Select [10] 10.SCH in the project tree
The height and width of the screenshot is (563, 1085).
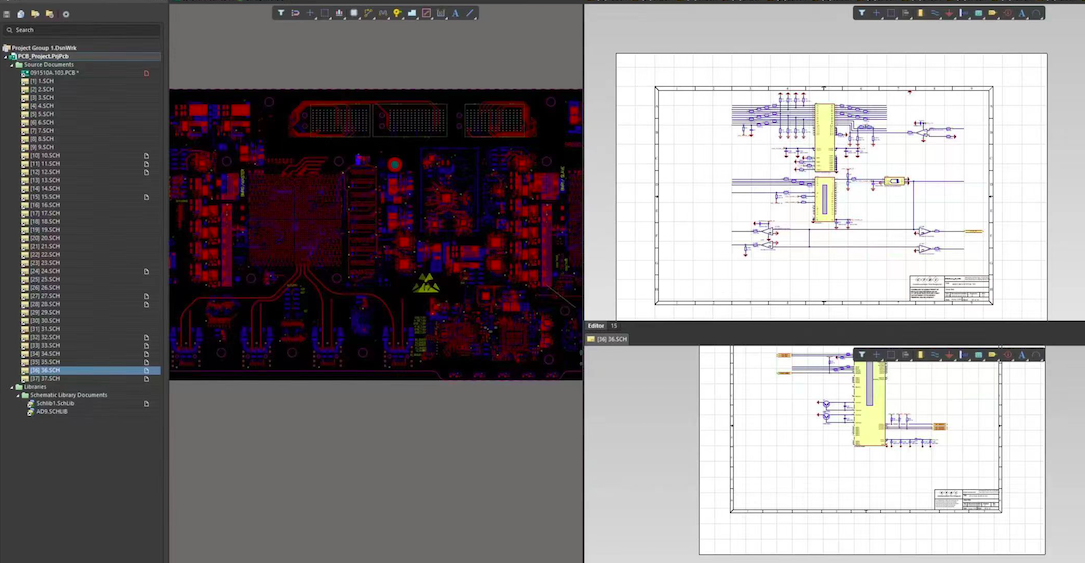point(45,156)
